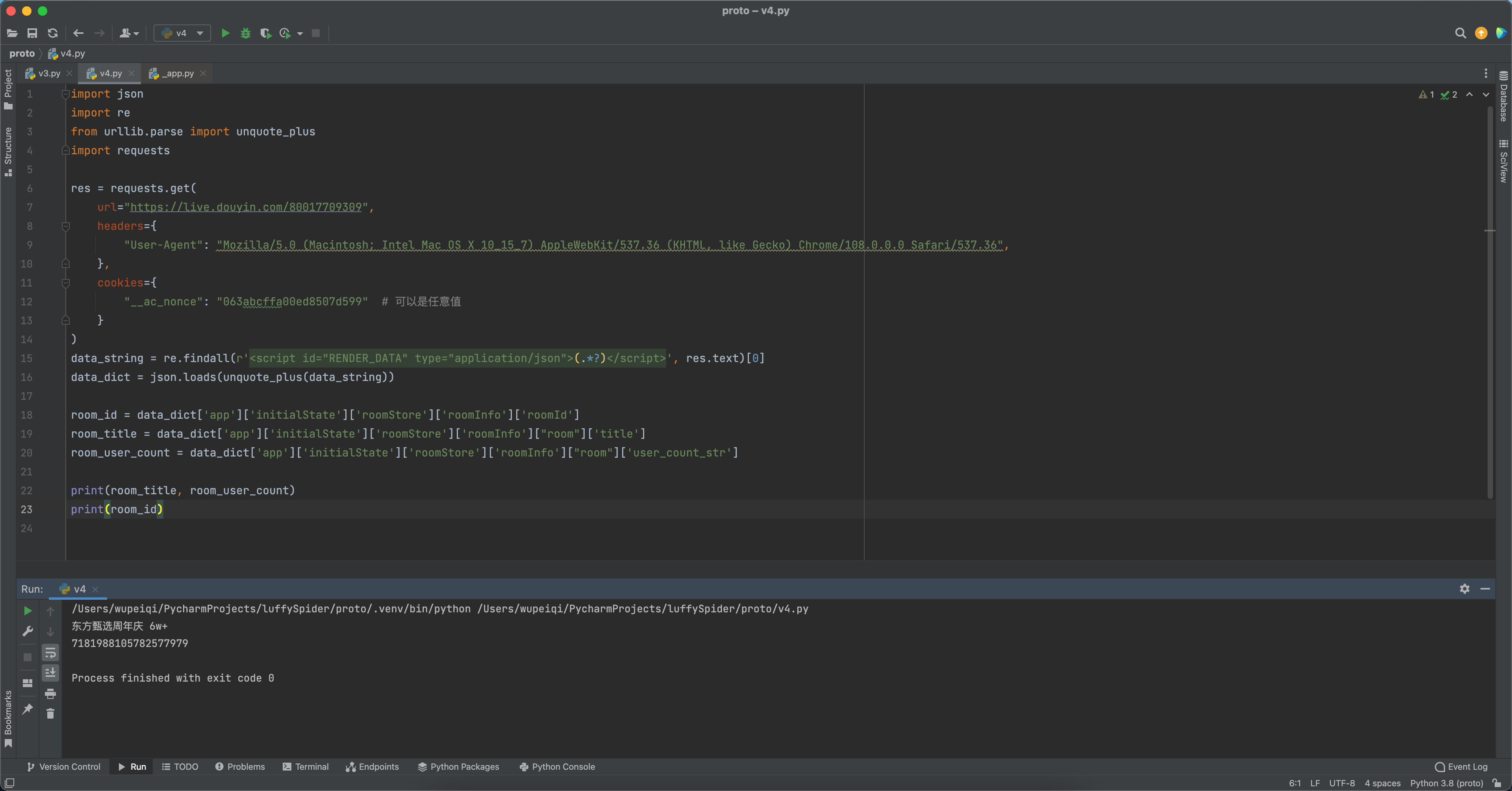
Task: Click the v4.py breadcrumb
Action: coord(66,54)
